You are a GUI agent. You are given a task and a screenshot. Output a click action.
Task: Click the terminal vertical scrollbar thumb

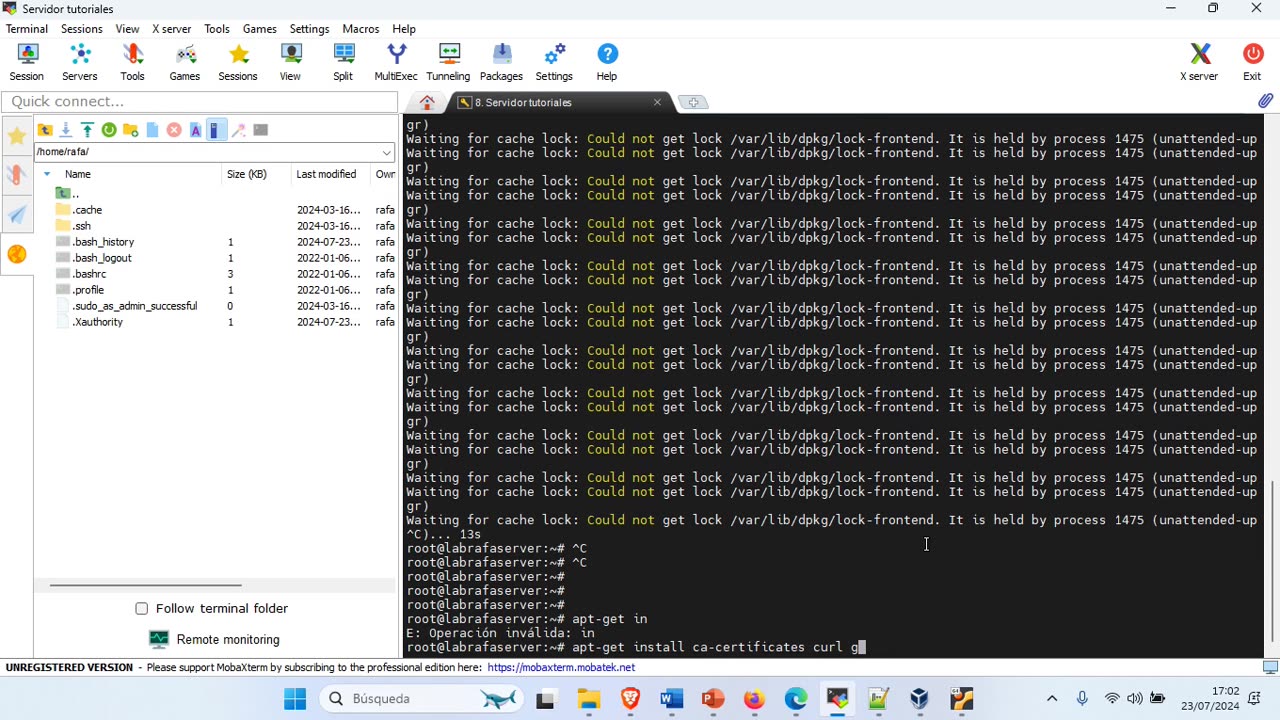(x=1273, y=560)
